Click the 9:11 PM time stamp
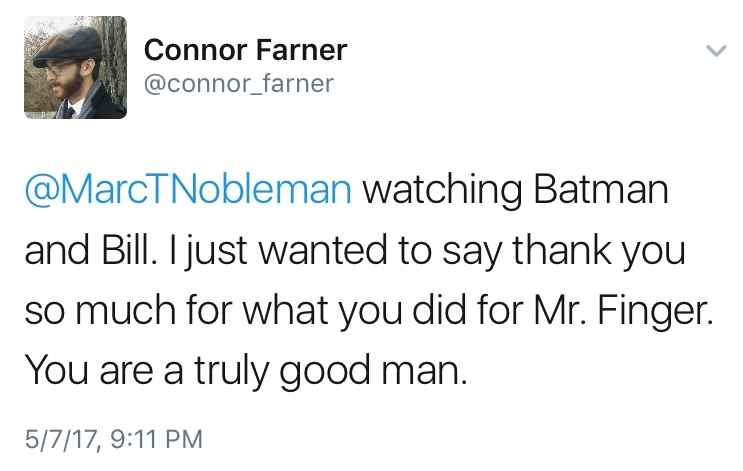The width and height of the screenshot is (743, 471). [x=158, y=437]
